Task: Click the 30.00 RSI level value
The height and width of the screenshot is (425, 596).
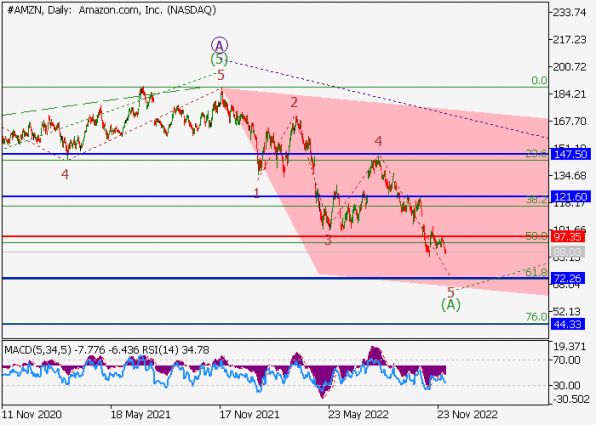Action: [x=566, y=385]
